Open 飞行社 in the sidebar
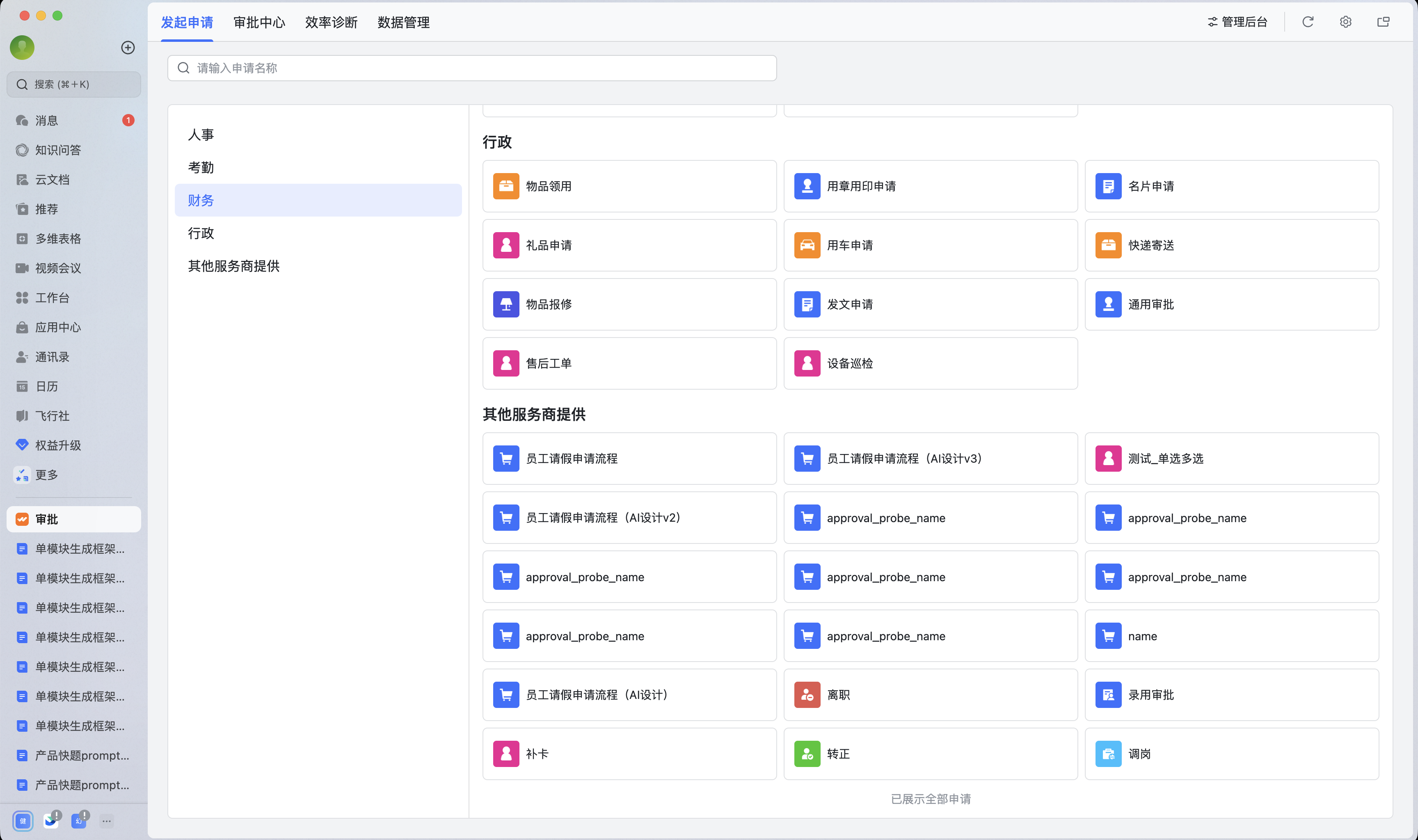 tap(73, 416)
